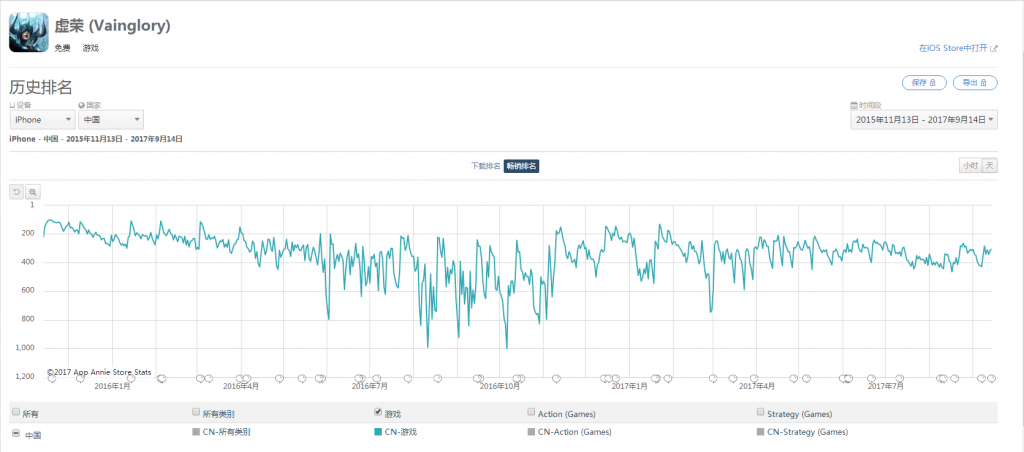This screenshot has width=1024, height=452.
Task: Open the iPhone device dropdown
Action: 42,120
